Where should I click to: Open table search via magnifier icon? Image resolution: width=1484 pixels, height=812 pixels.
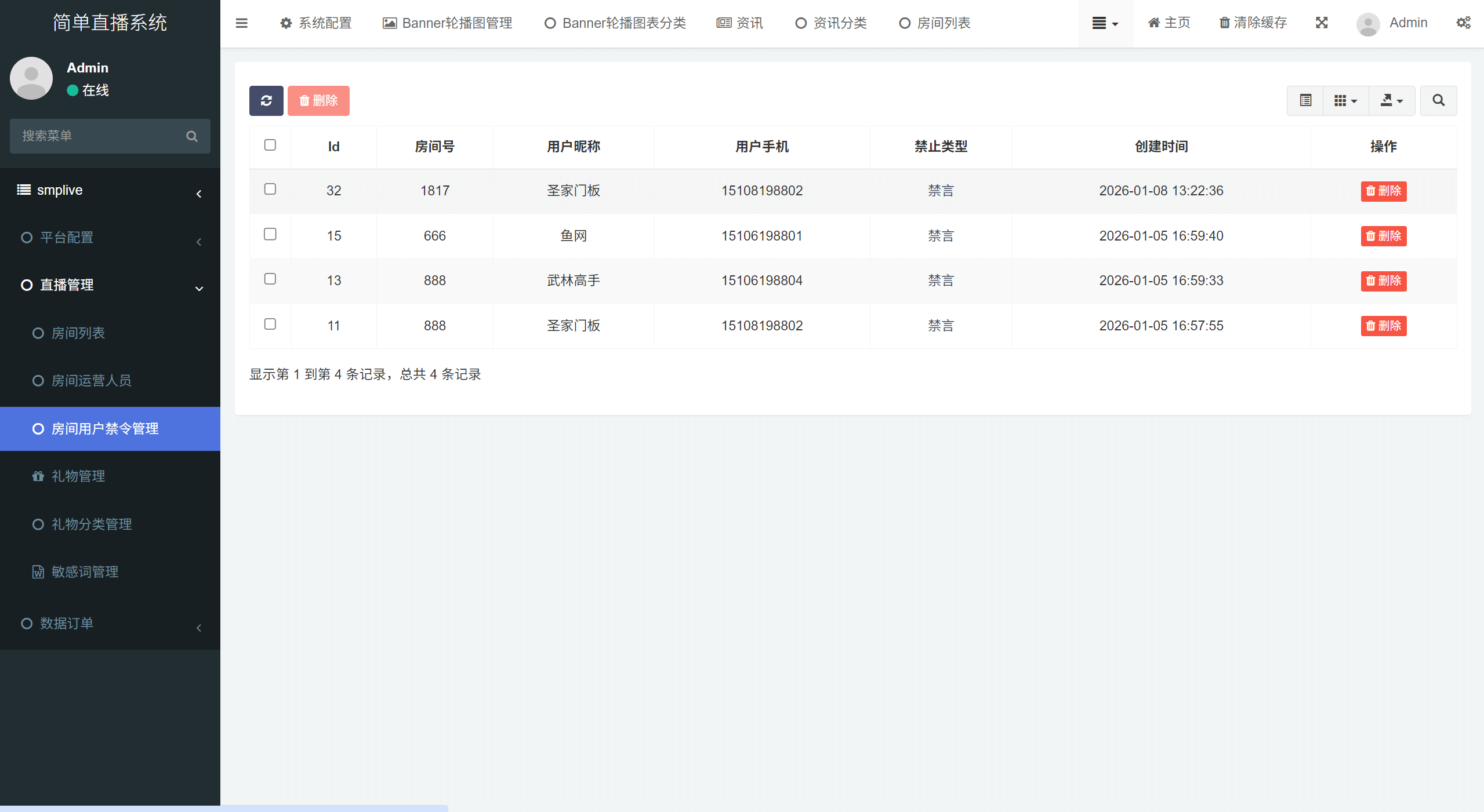tap(1438, 100)
